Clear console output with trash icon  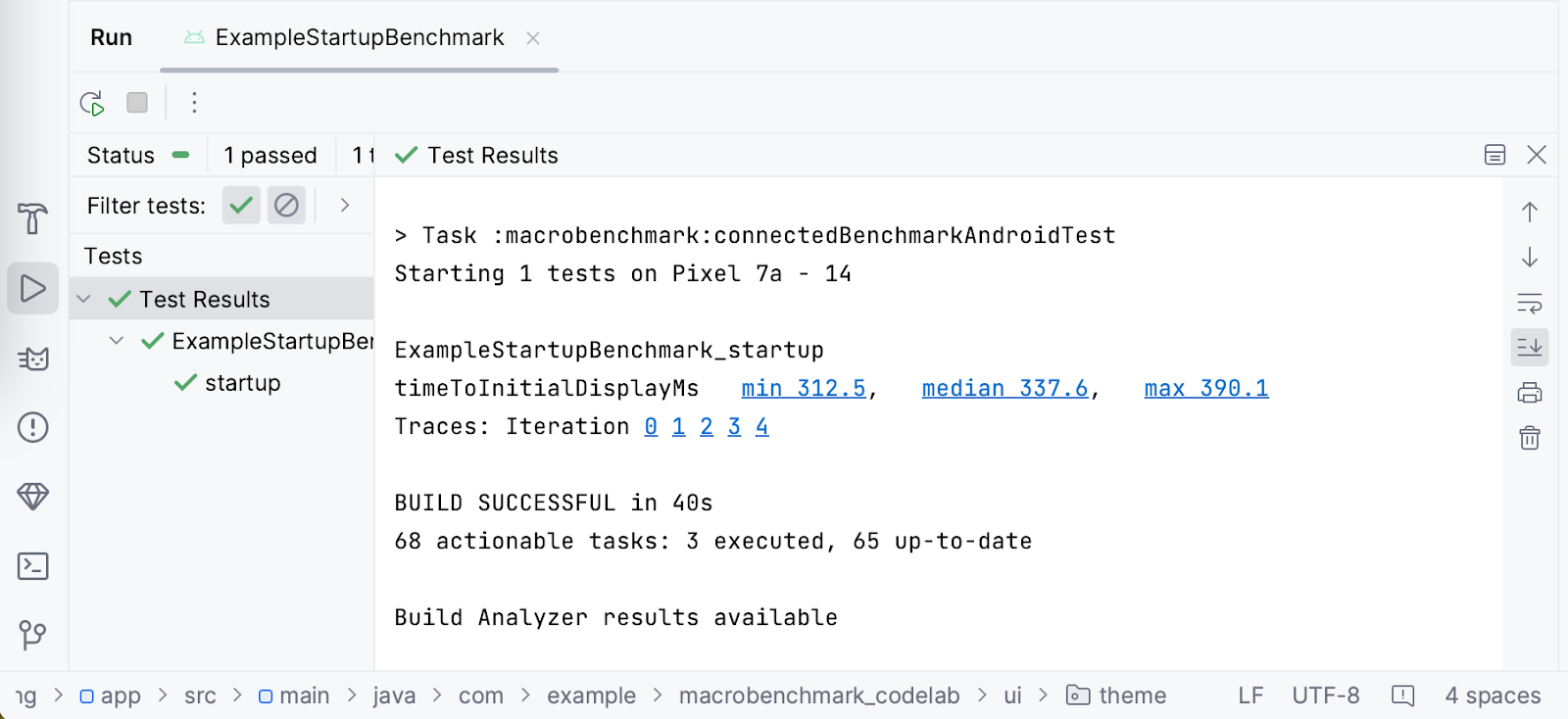pos(1529,438)
